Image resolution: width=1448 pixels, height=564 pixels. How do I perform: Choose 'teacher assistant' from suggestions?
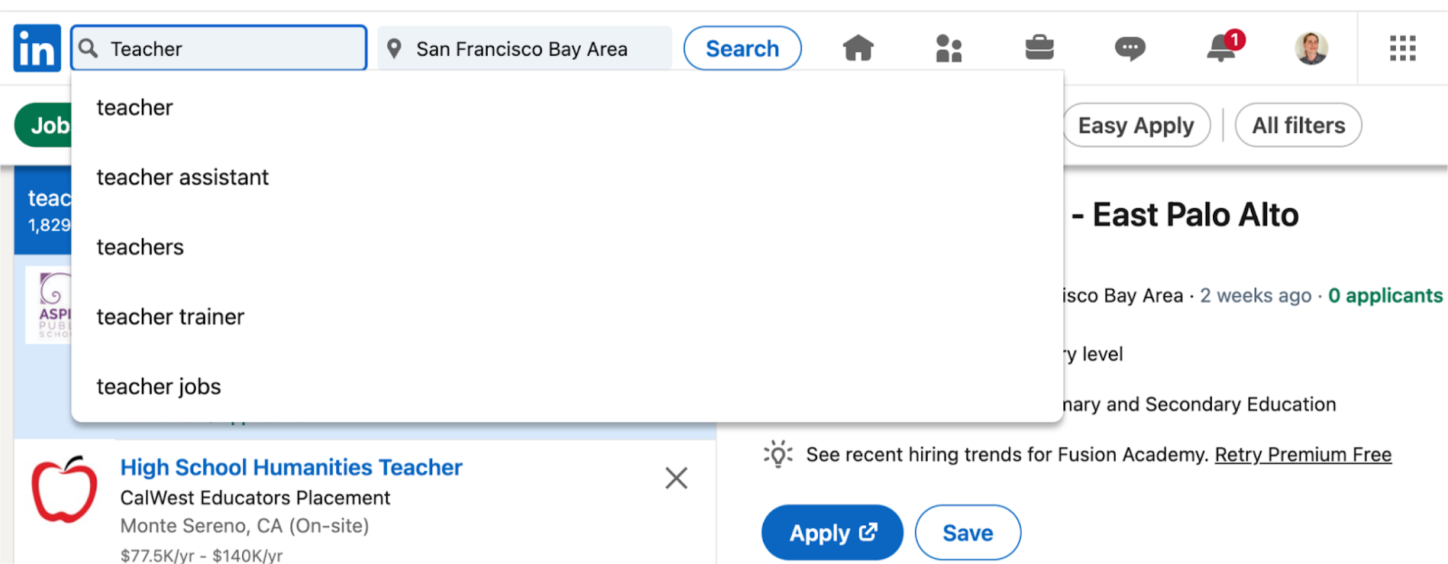pyautogui.click(x=183, y=178)
